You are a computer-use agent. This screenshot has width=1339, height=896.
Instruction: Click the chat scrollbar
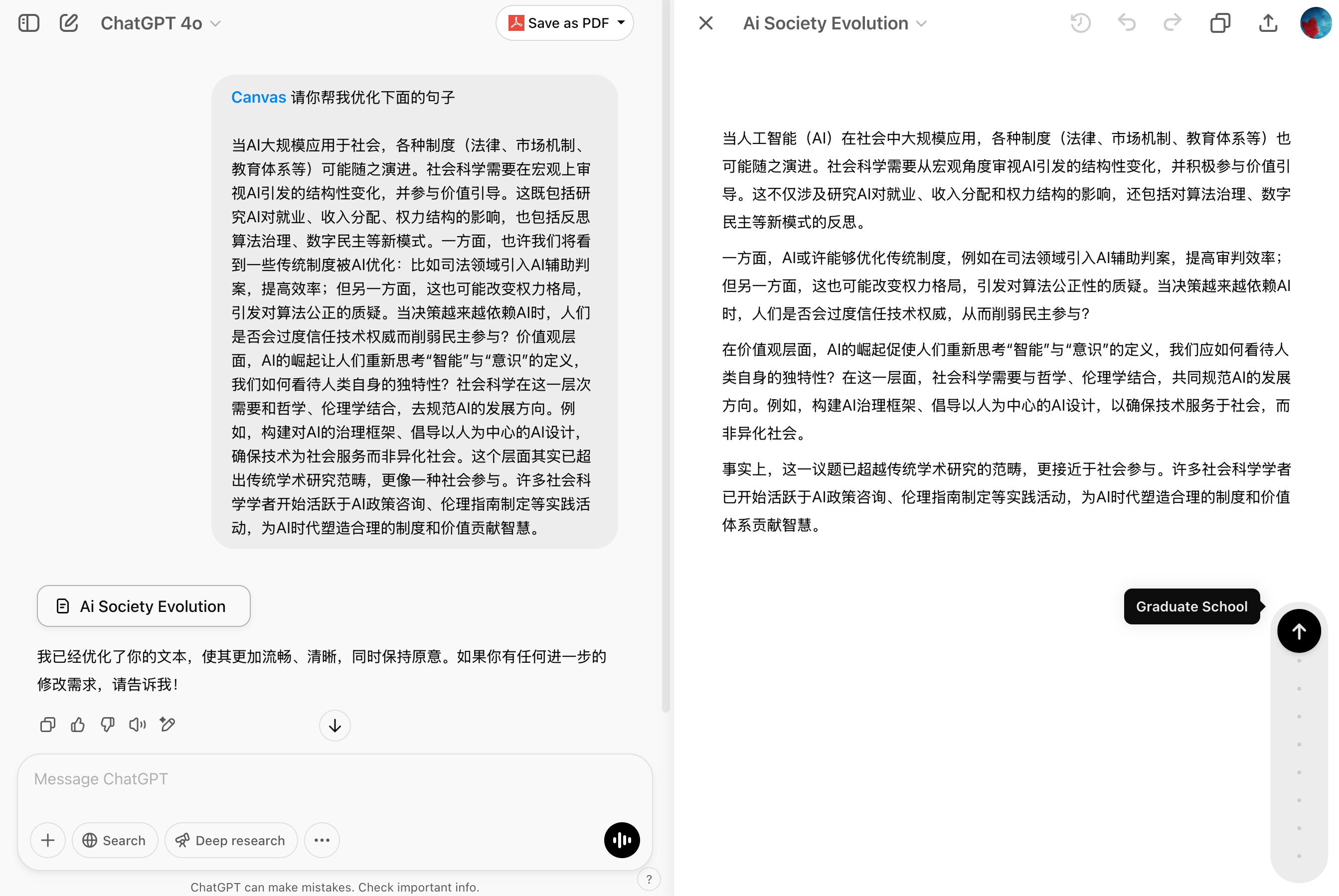pos(666,356)
